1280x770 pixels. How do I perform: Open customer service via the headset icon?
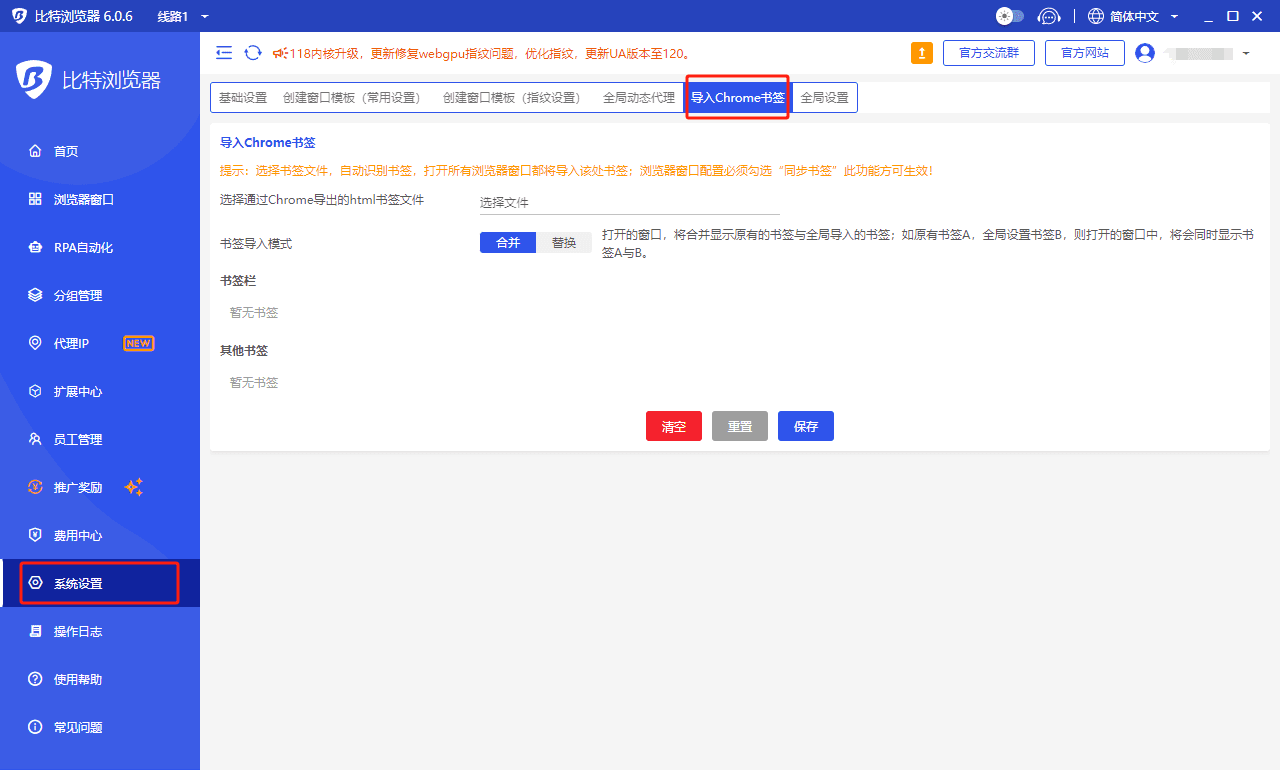pos(1048,15)
